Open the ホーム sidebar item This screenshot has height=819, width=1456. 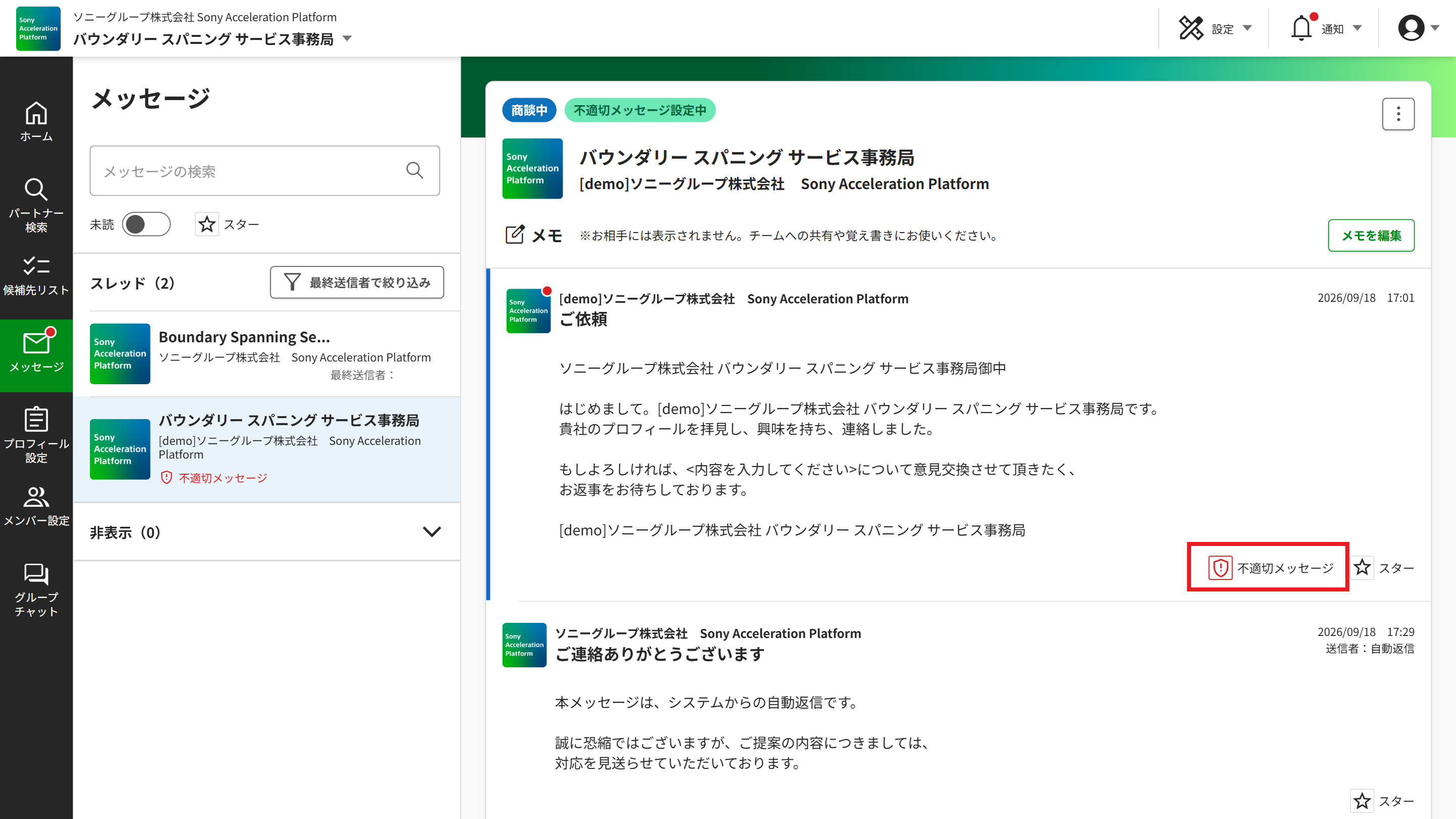36,121
